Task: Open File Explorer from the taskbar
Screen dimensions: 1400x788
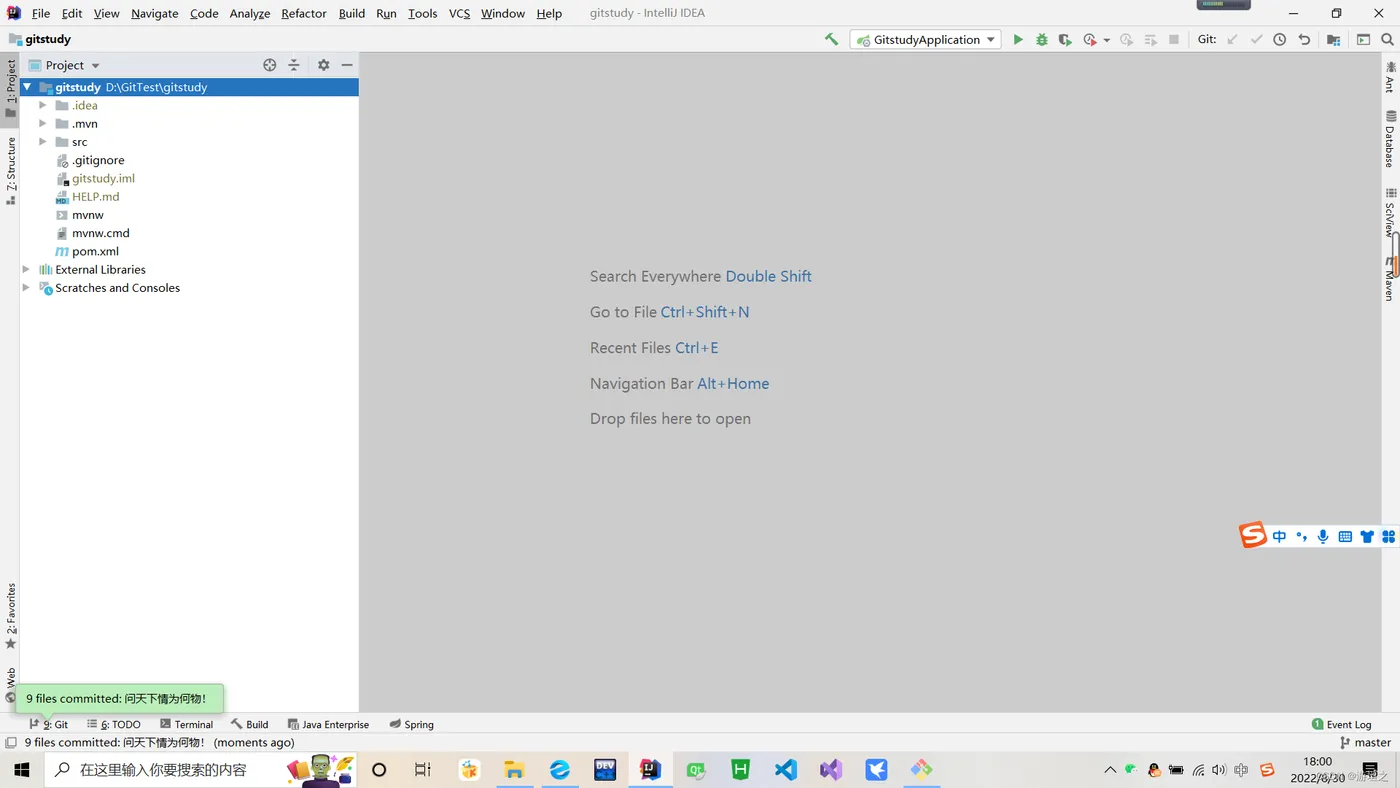Action: pyautogui.click(x=514, y=769)
